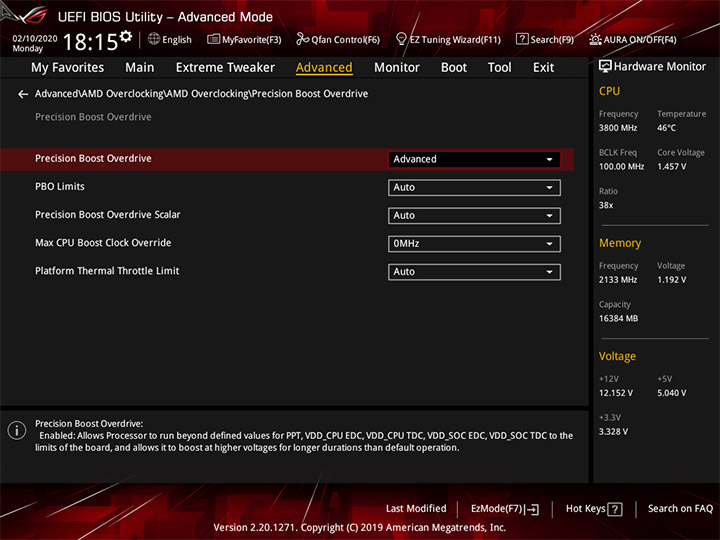Click the CPU heading in Hardware Monitor

point(609,91)
